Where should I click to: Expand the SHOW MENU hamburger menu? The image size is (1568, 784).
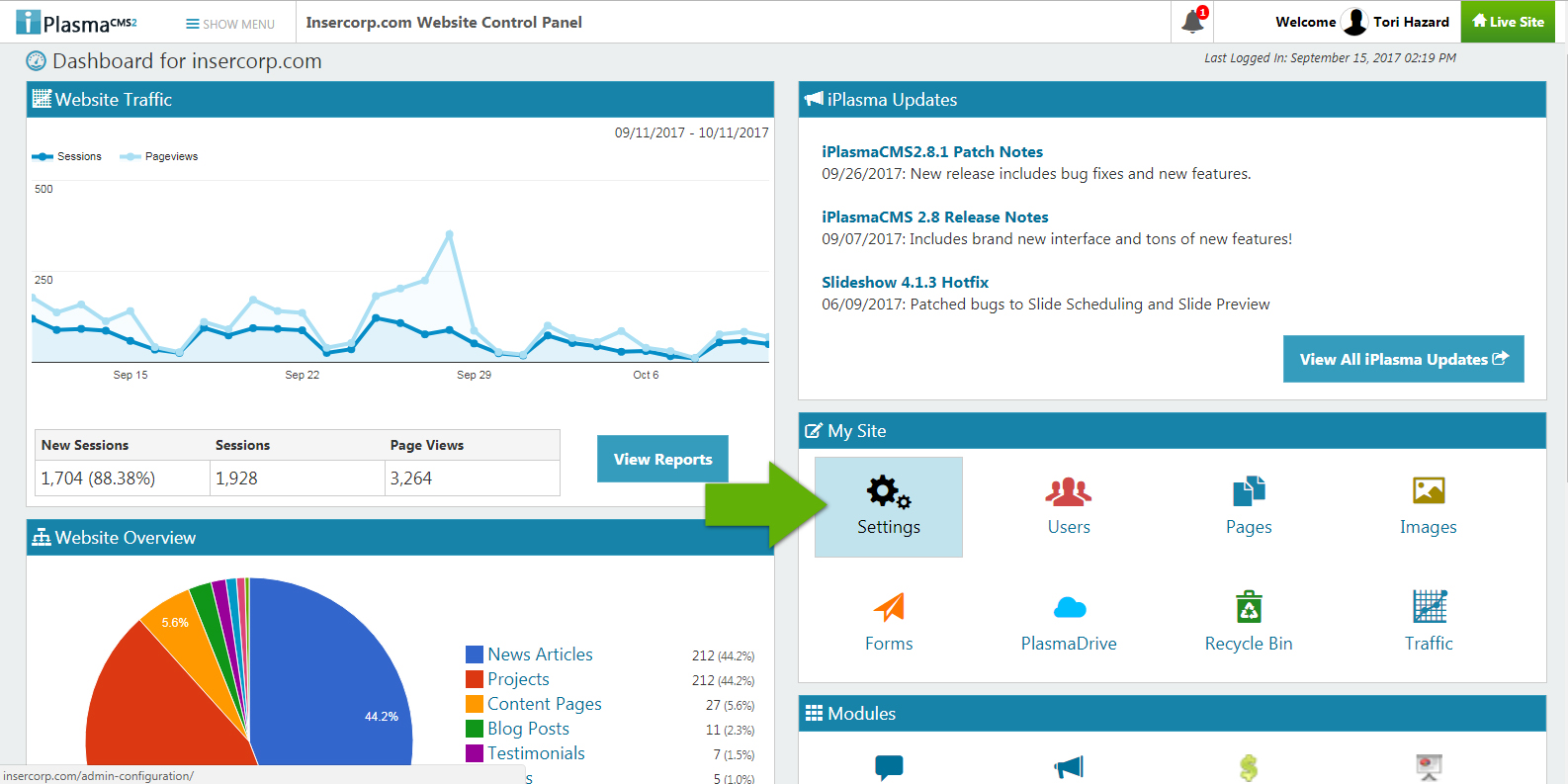point(230,24)
